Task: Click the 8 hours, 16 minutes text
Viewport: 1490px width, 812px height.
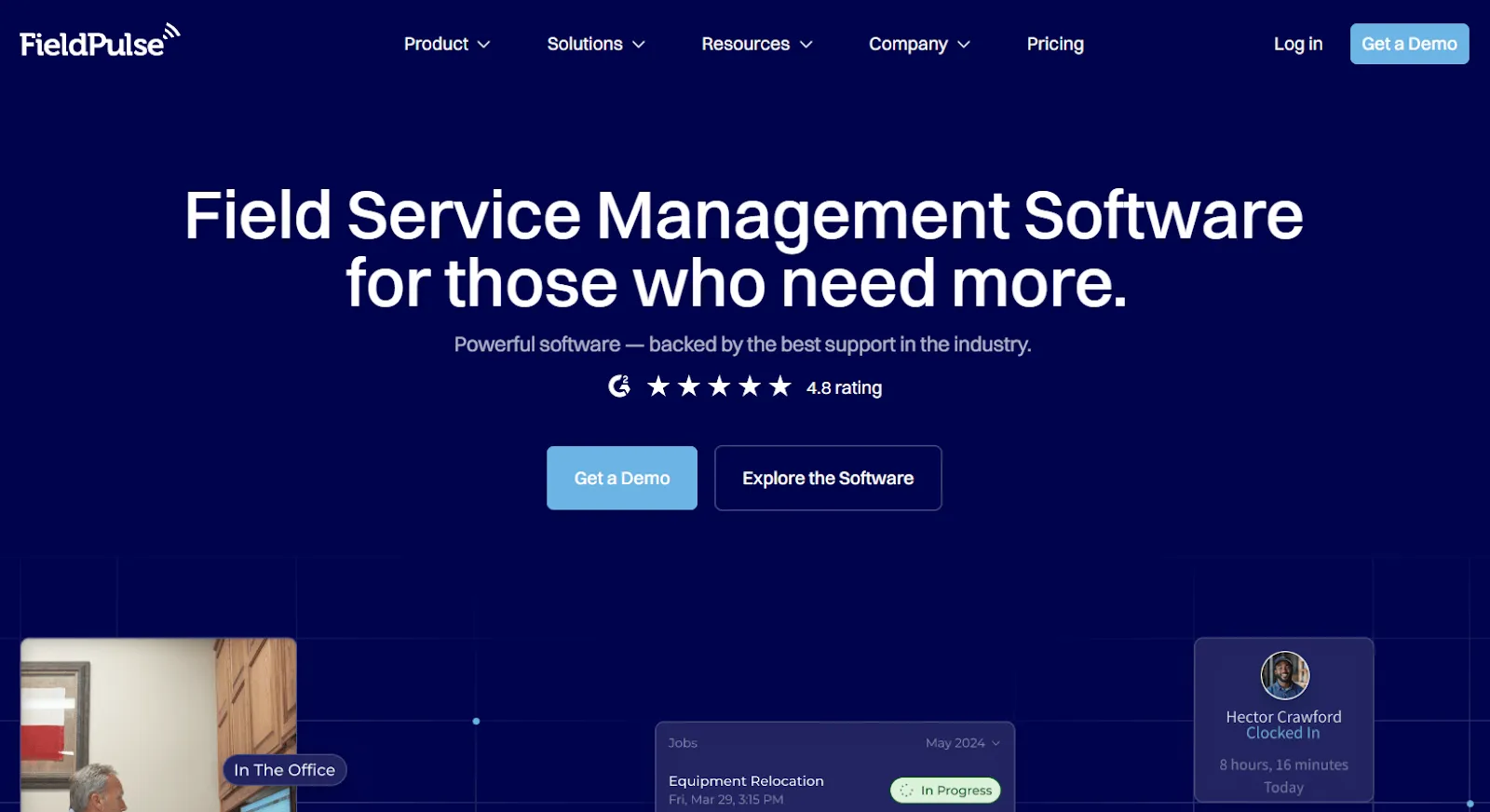Action: 1283,765
